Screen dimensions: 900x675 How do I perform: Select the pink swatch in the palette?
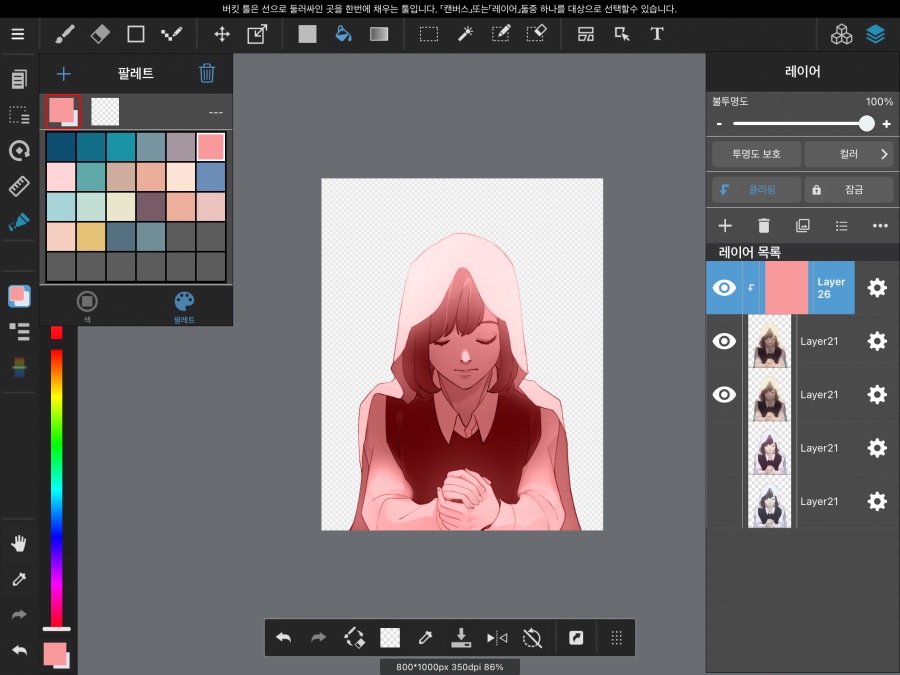(x=210, y=146)
